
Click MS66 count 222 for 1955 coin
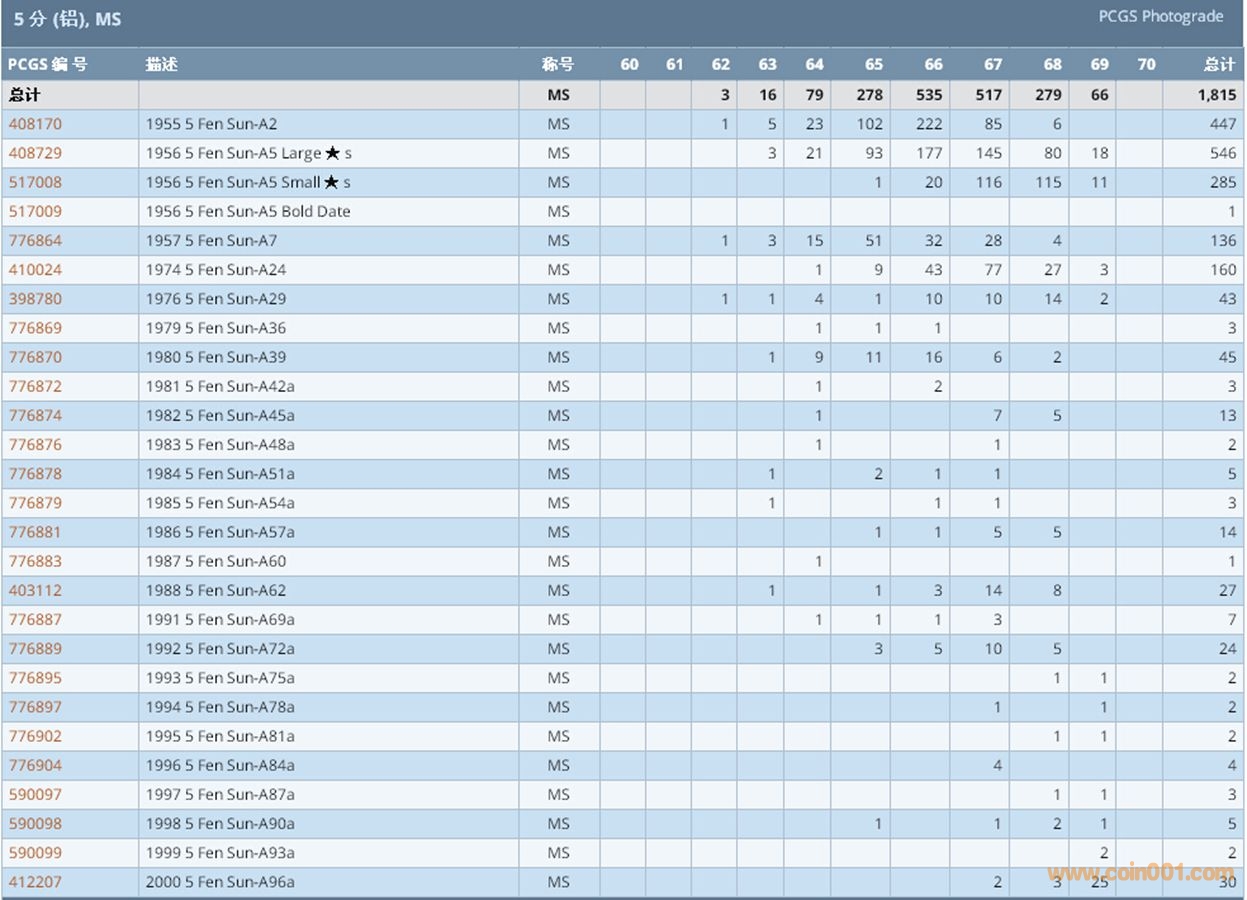(928, 124)
